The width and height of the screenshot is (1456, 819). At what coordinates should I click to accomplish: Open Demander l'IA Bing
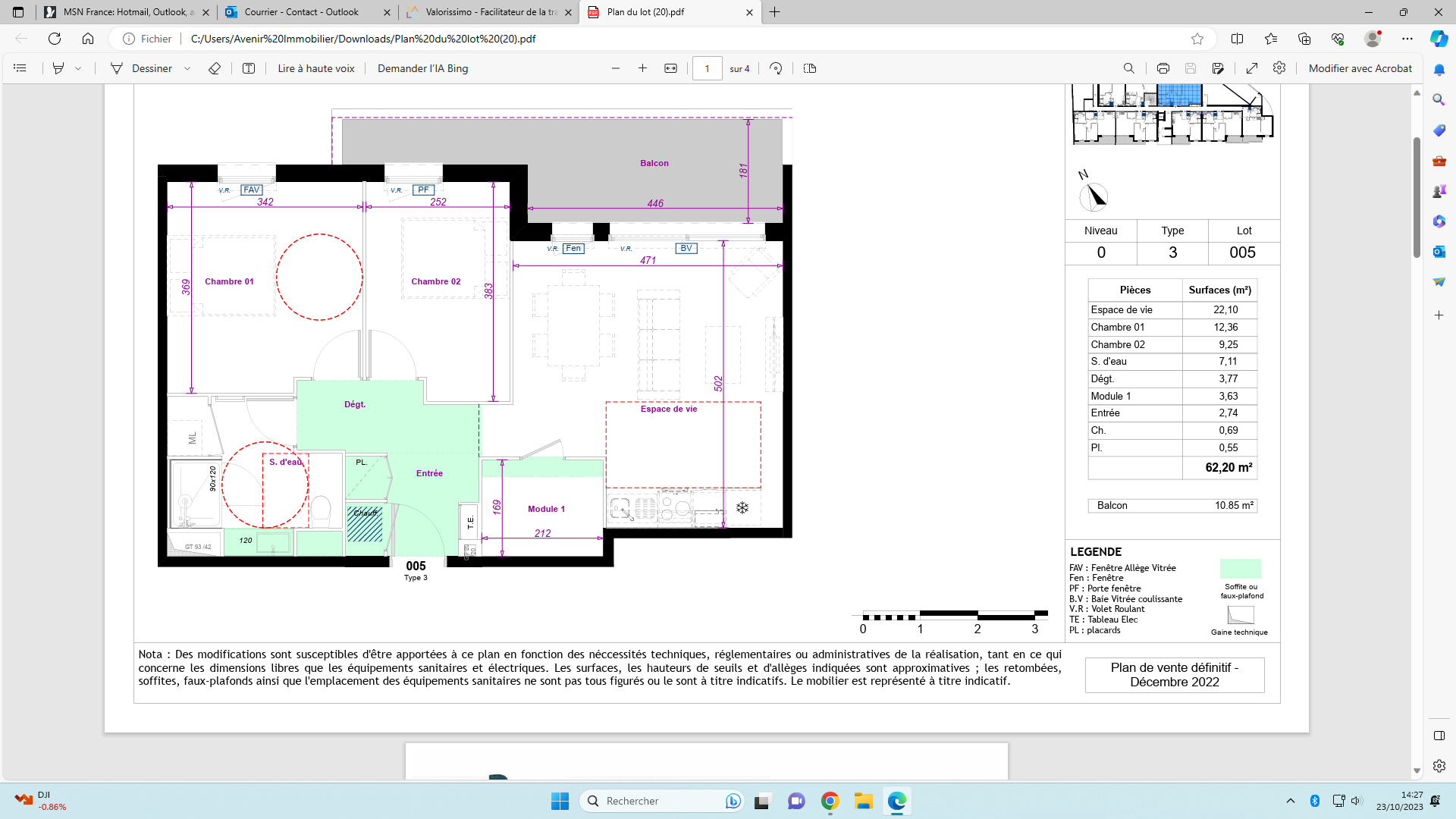422,68
